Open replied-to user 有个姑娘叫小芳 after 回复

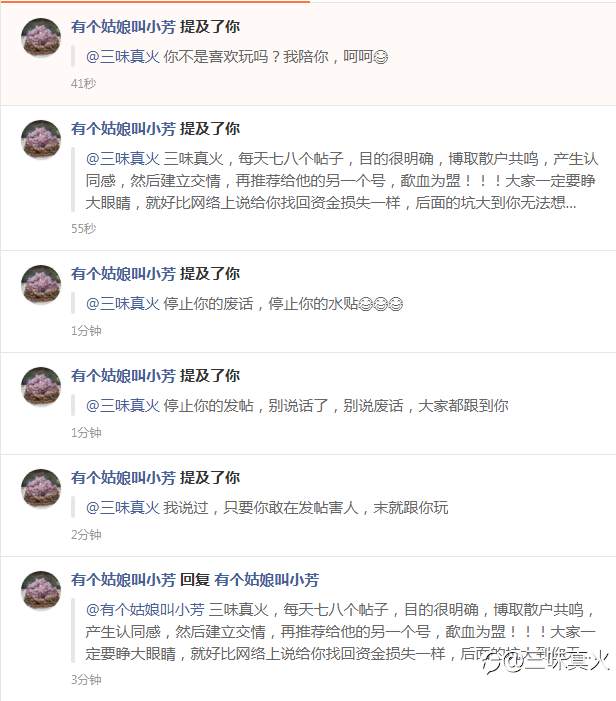click(x=266, y=580)
